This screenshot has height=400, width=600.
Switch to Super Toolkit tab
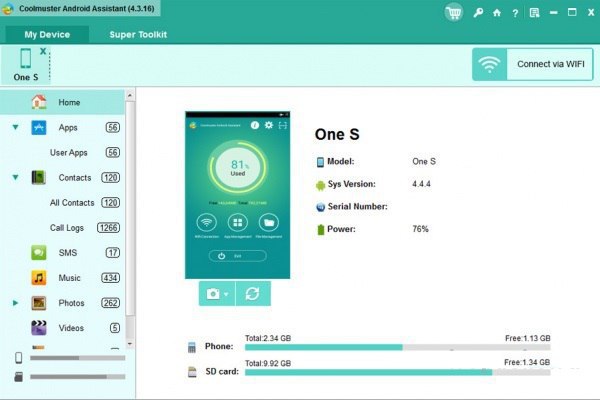[138, 34]
